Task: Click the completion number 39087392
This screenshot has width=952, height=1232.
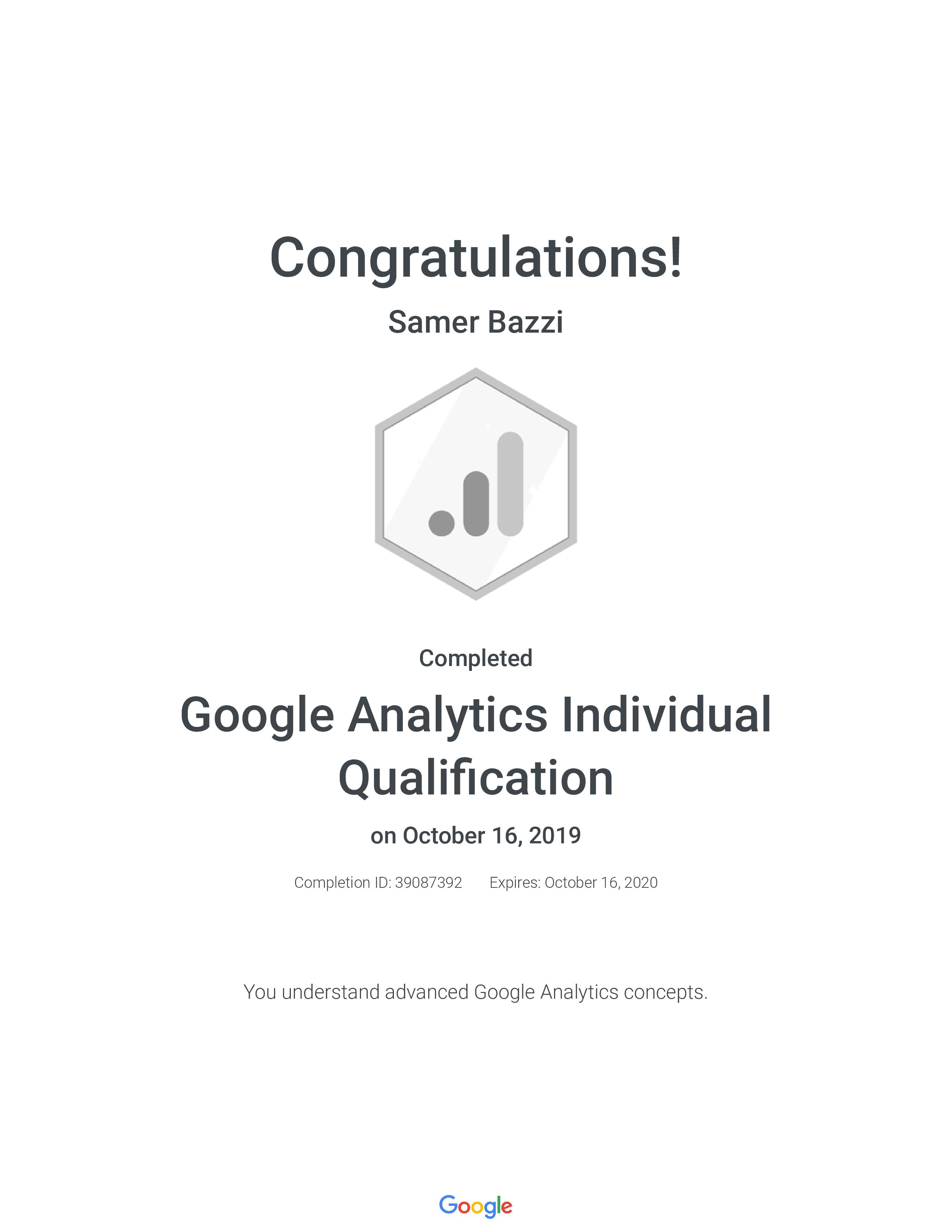Action: 428,882
